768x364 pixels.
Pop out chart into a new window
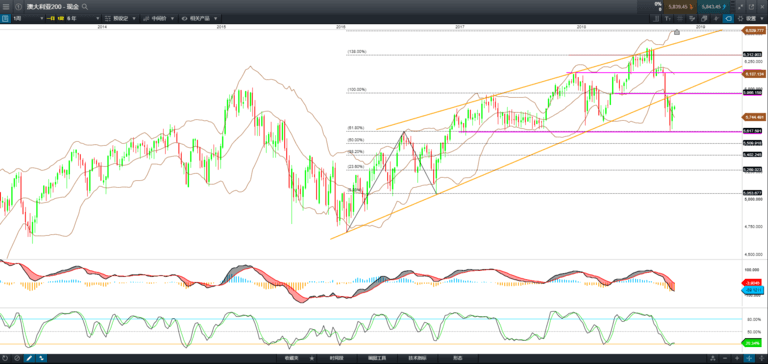751,7
